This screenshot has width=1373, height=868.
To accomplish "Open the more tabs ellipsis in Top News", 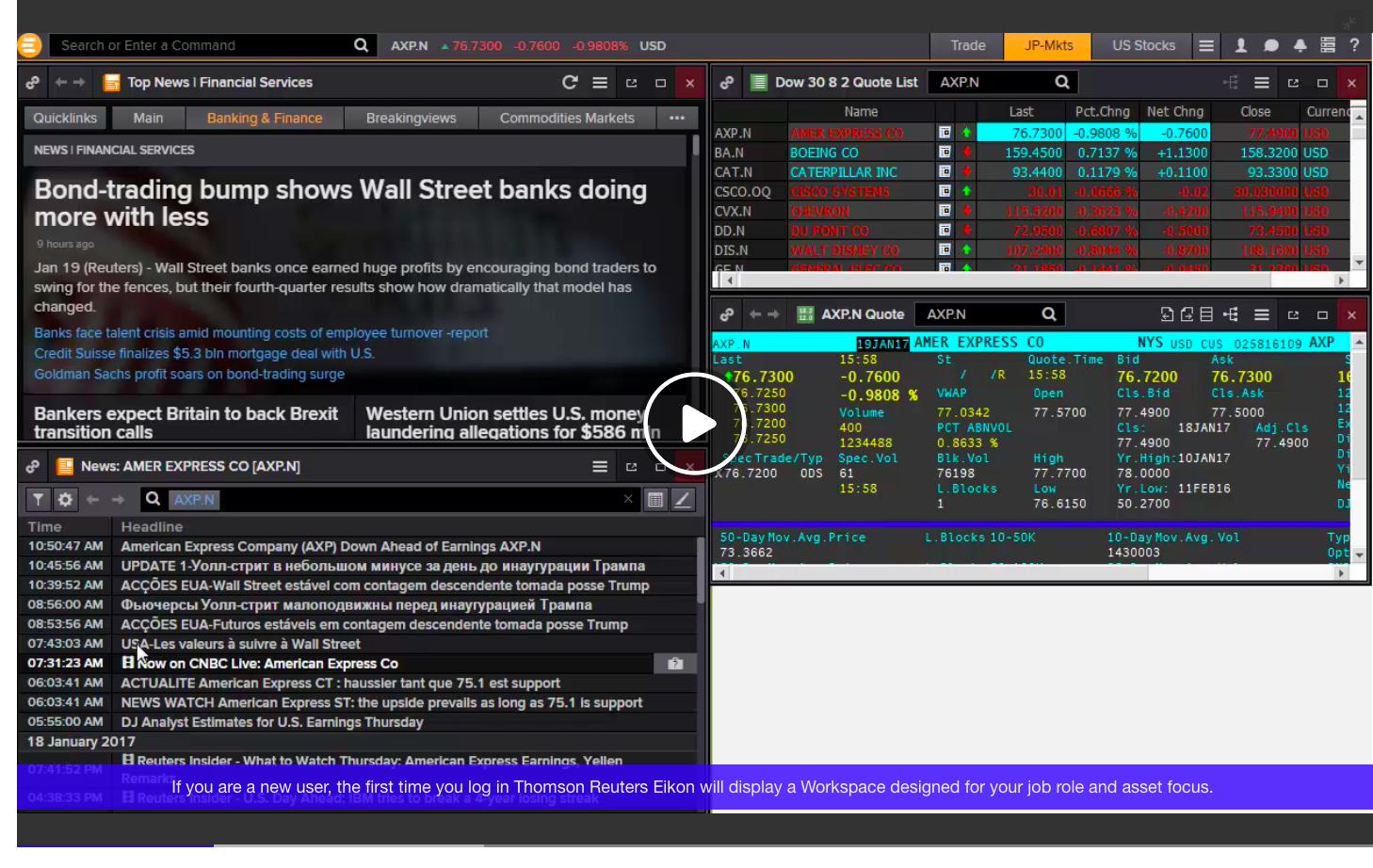I will click(677, 118).
